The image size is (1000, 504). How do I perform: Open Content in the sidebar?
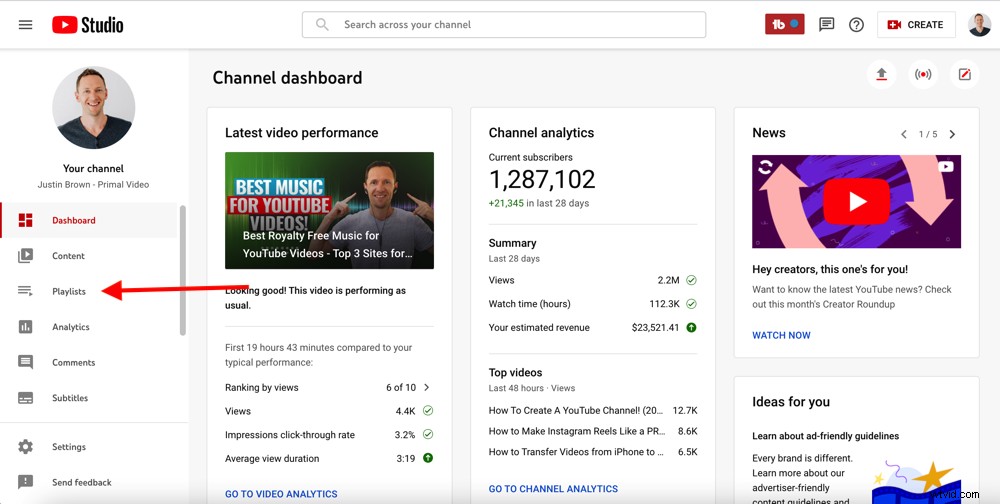pos(89,256)
